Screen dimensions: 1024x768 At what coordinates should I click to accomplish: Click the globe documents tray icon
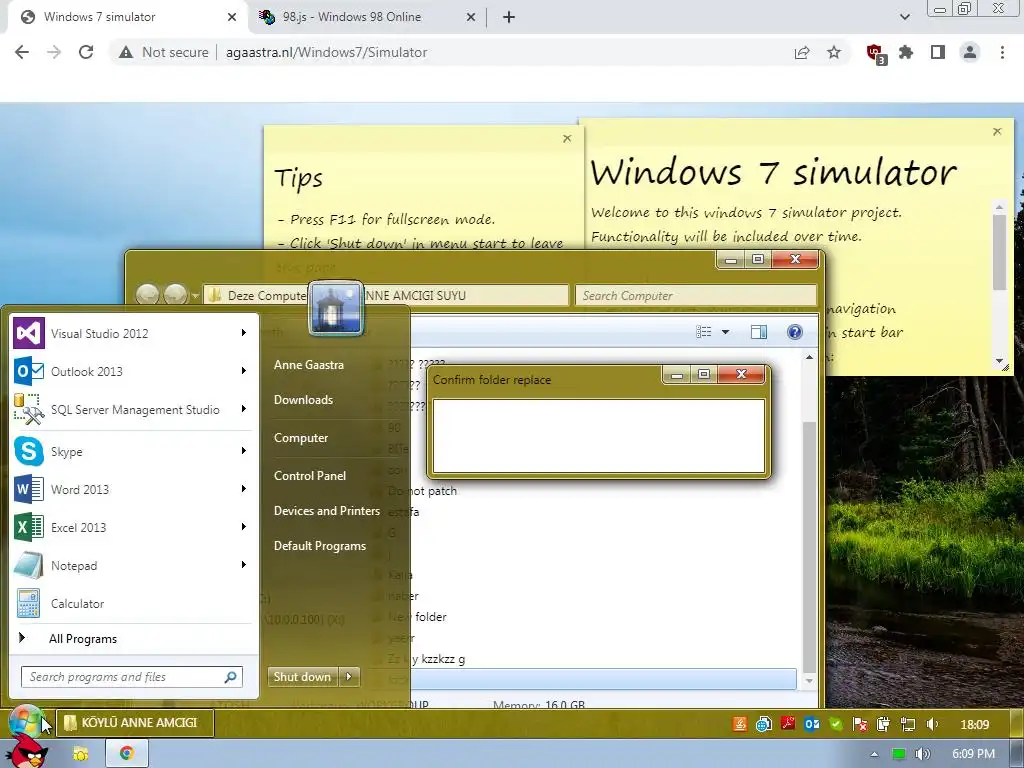click(x=763, y=724)
